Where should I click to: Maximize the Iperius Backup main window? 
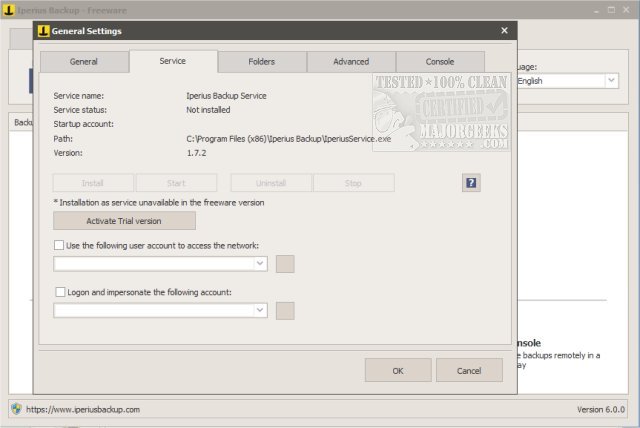[611, 10]
